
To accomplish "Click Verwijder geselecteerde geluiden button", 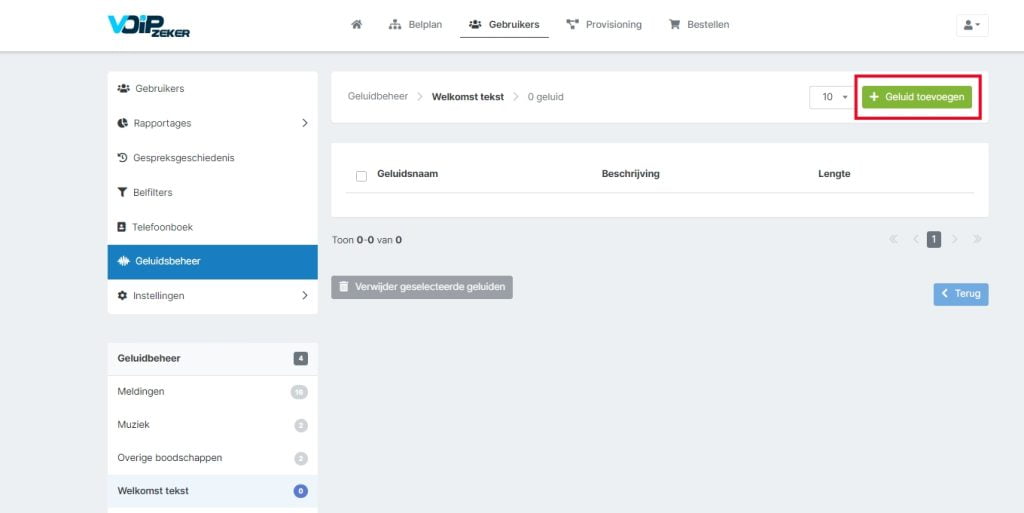I will click(422, 287).
